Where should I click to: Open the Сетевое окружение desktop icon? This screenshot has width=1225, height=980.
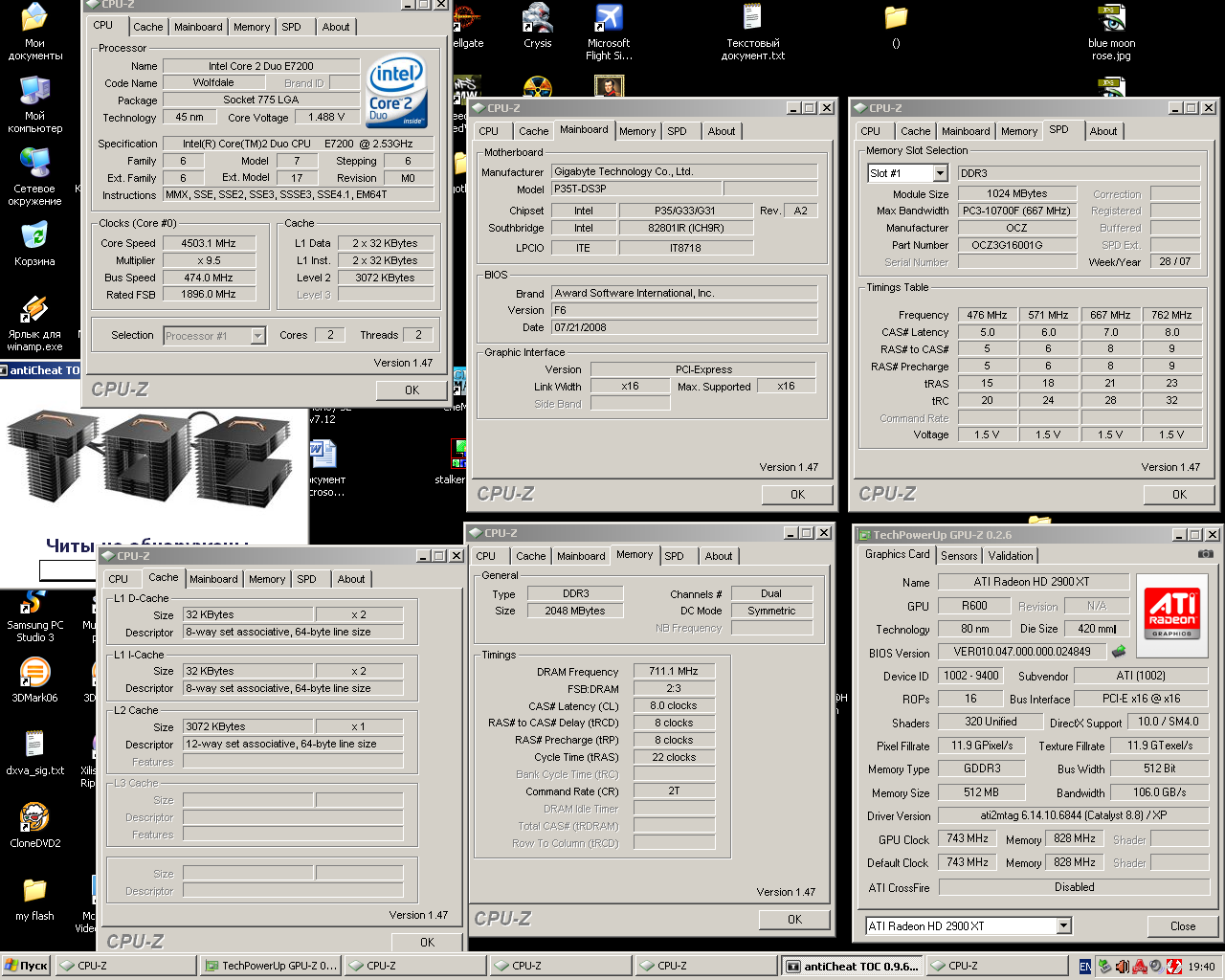(x=34, y=177)
